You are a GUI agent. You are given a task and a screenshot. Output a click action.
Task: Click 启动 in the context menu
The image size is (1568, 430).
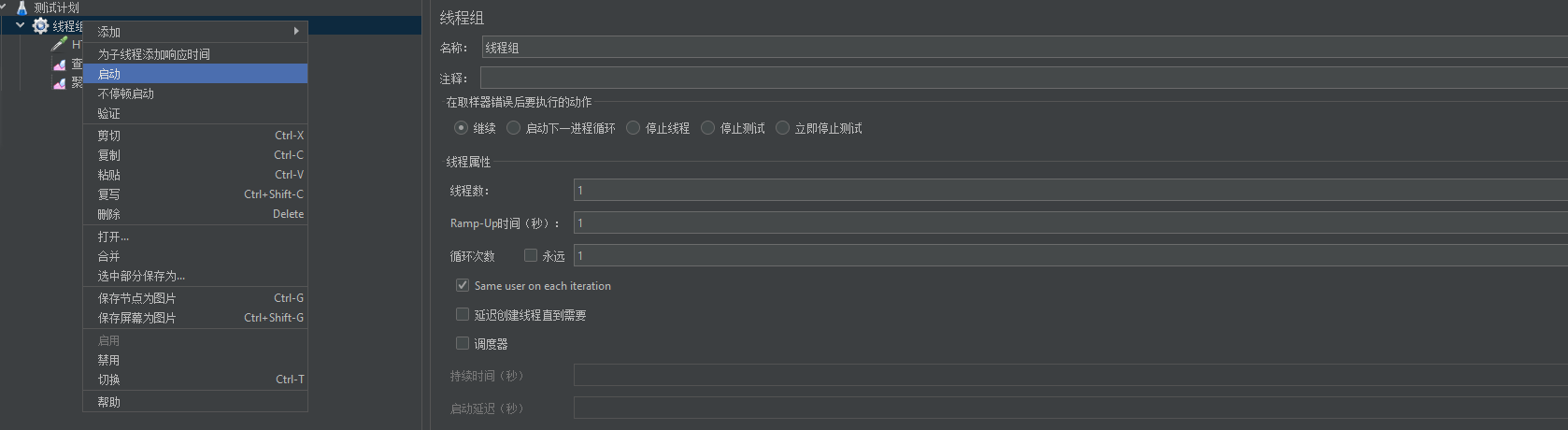195,74
